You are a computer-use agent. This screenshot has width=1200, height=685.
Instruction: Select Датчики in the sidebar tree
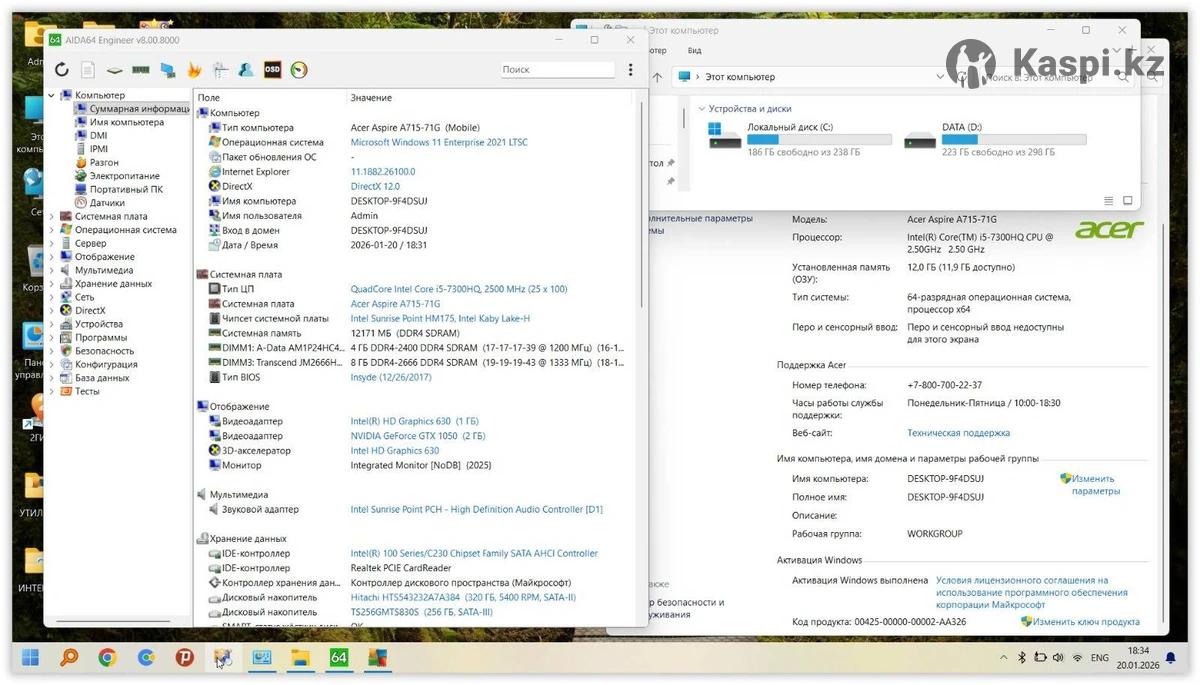click(x=107, y=203)
